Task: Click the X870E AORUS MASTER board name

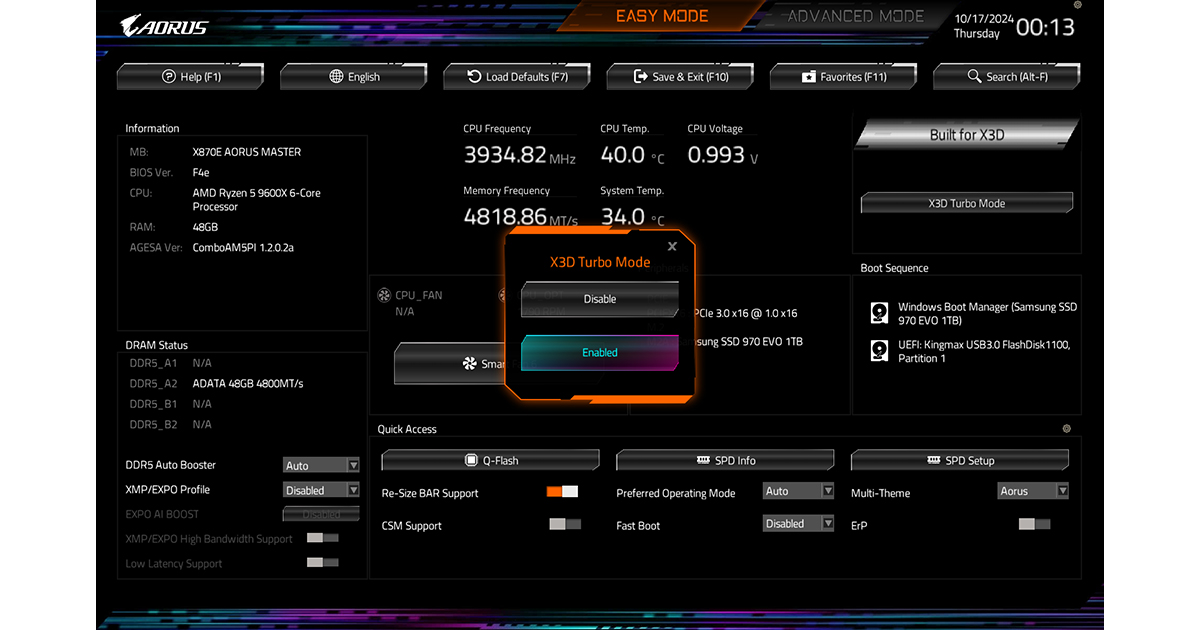Action: 247,152
